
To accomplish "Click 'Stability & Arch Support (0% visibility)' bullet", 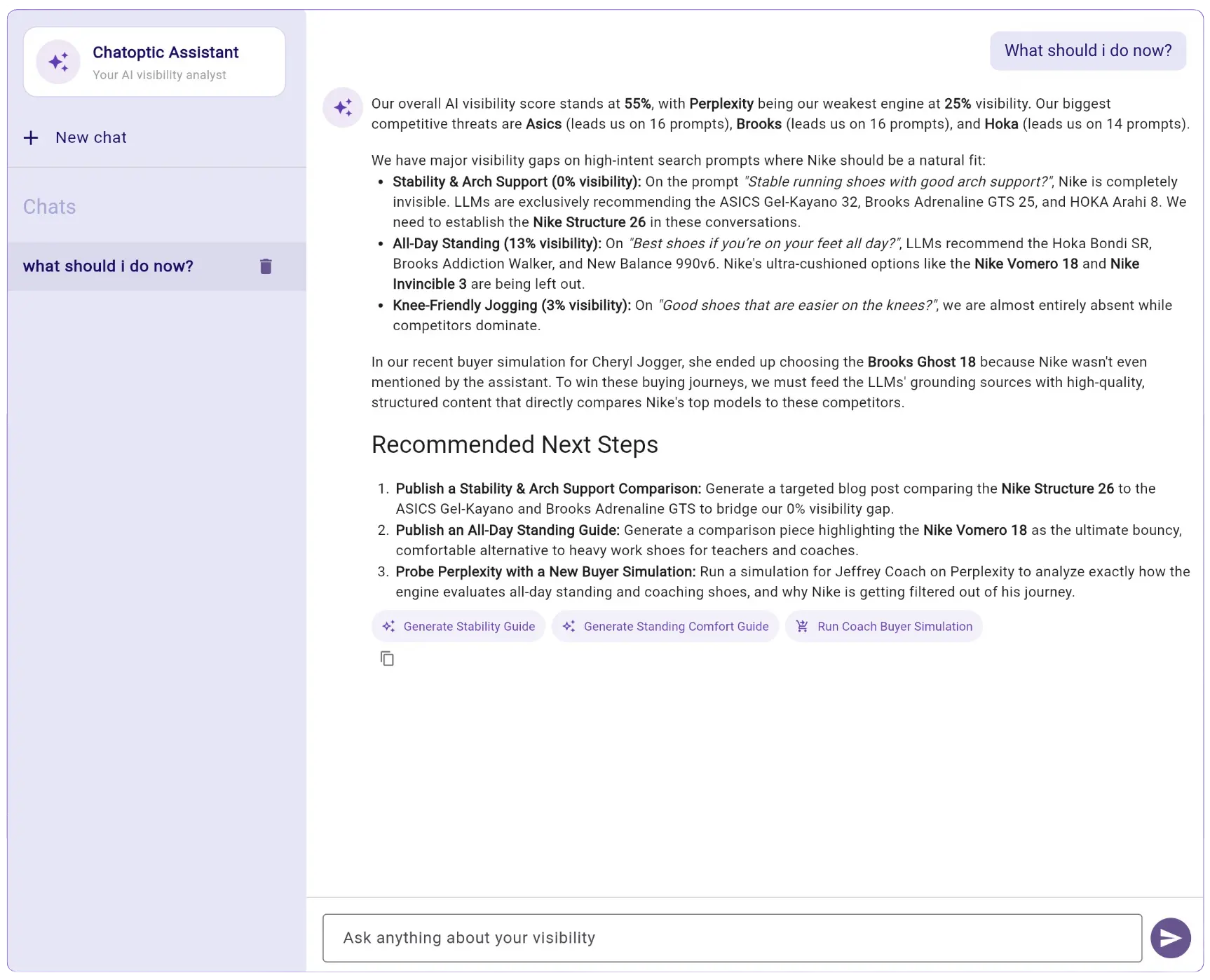I will (517, 182).
